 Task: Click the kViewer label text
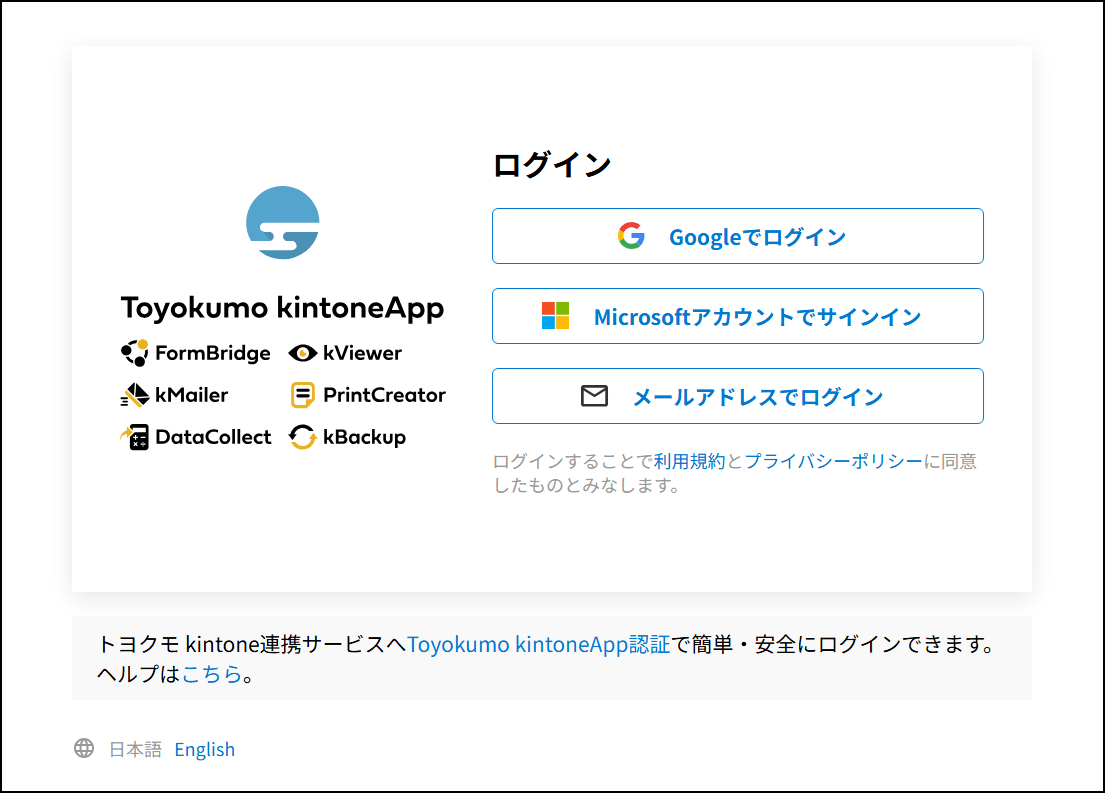[x=362, y=353]
